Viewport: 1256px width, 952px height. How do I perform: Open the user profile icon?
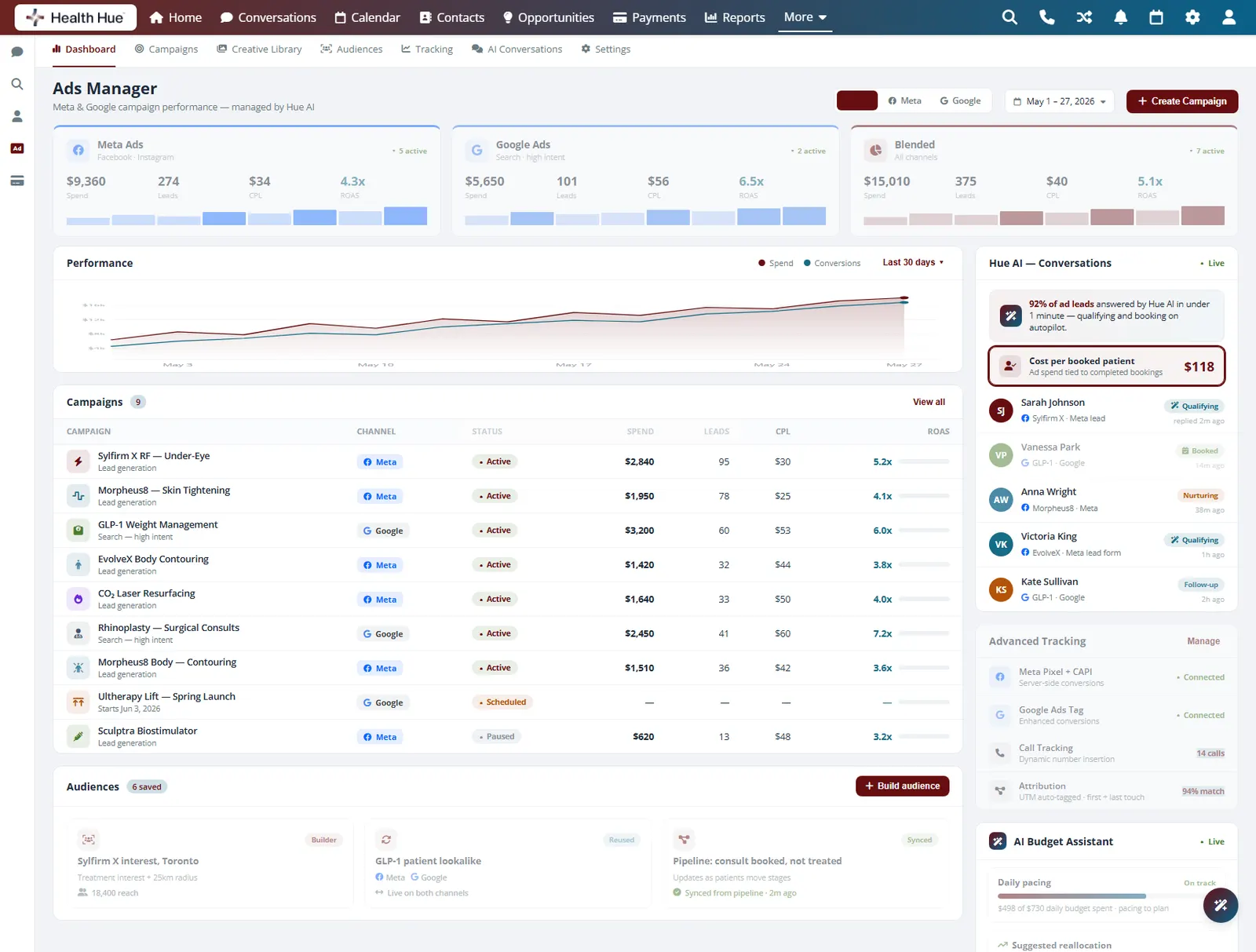1229,17
